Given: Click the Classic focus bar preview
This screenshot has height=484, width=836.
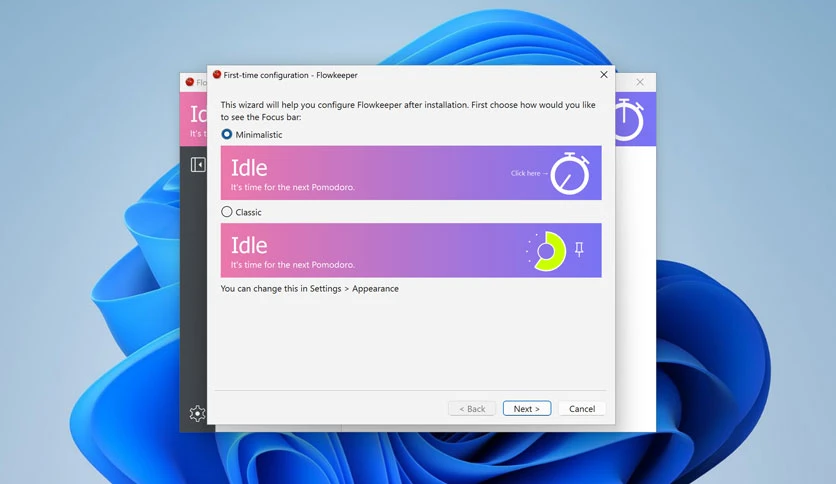Looking at the screenshot, I should pos(411,250).
